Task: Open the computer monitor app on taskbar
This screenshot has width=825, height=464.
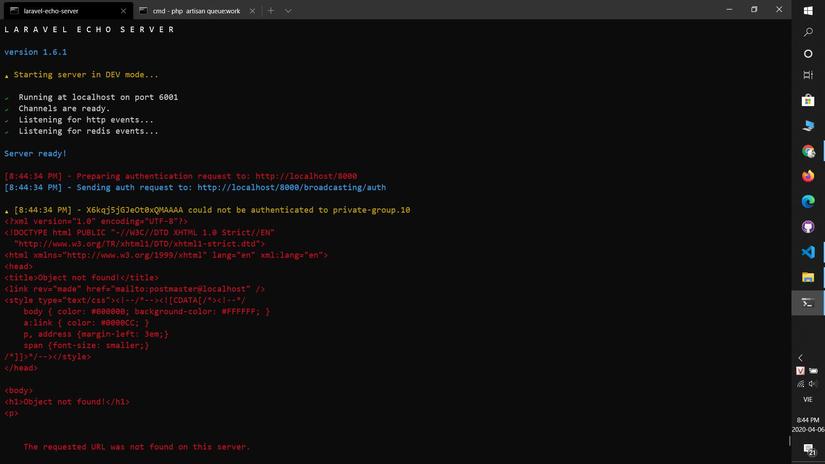Action: coord(808,125)
